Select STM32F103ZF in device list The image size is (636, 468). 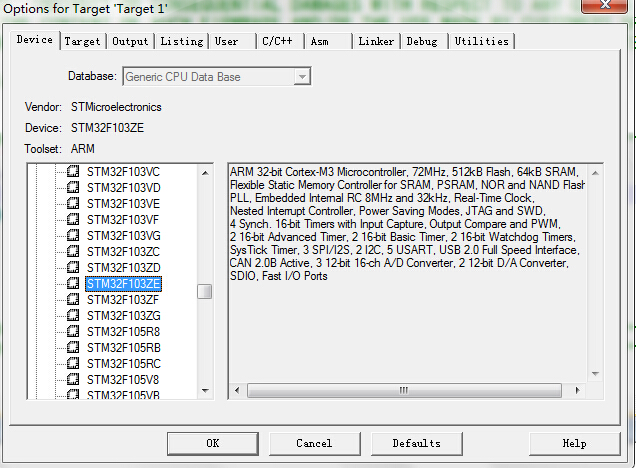tap(123, 299)
